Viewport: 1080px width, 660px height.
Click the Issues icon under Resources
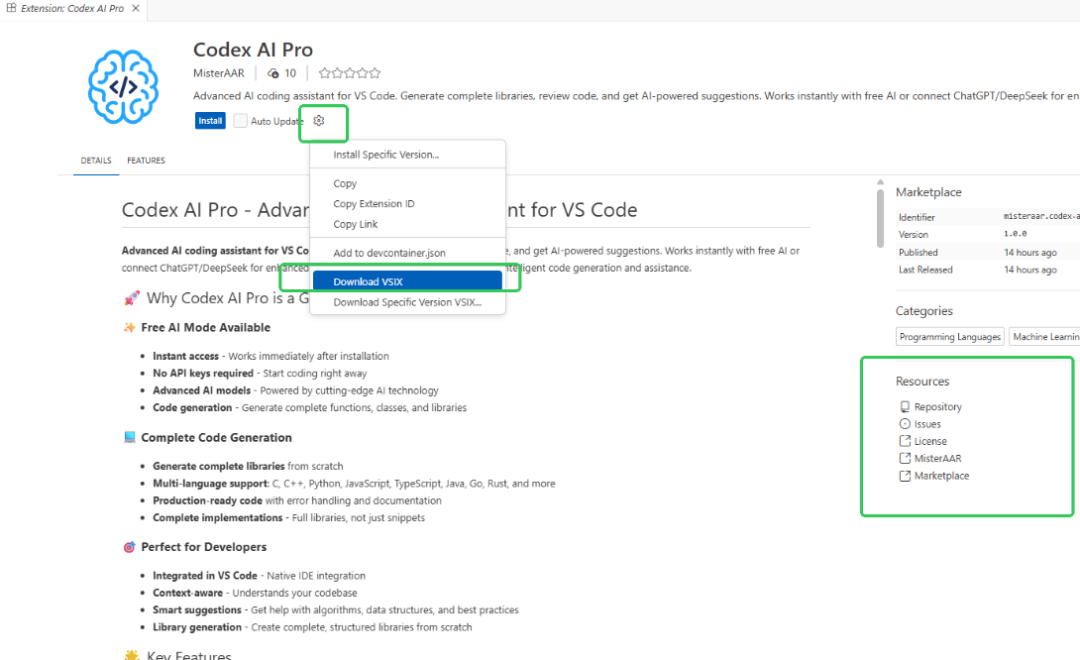tap(905, 424)
